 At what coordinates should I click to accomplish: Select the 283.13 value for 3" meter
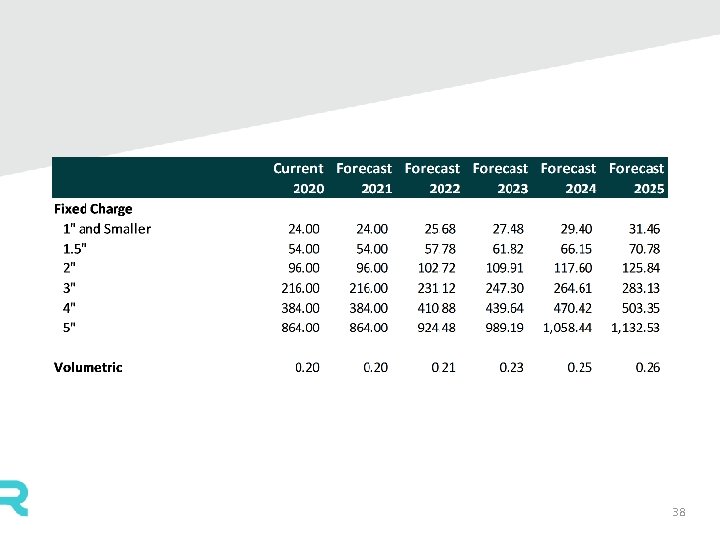[x=641, y=288]
